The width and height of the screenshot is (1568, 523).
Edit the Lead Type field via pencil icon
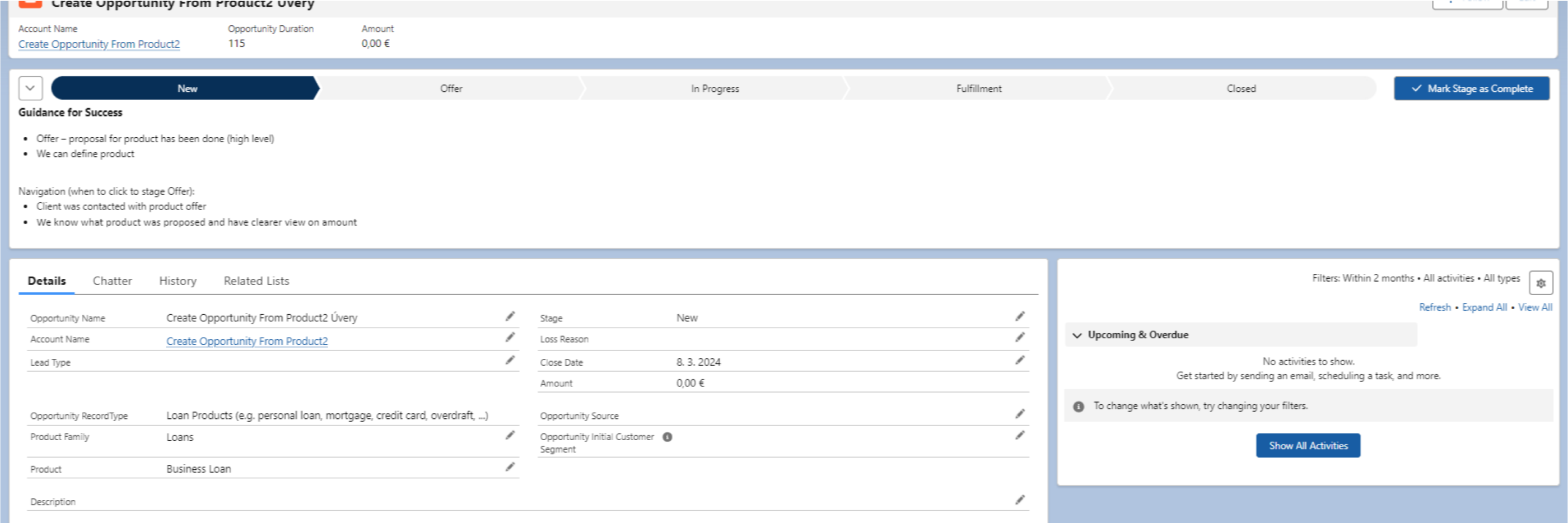pos(510,361)
